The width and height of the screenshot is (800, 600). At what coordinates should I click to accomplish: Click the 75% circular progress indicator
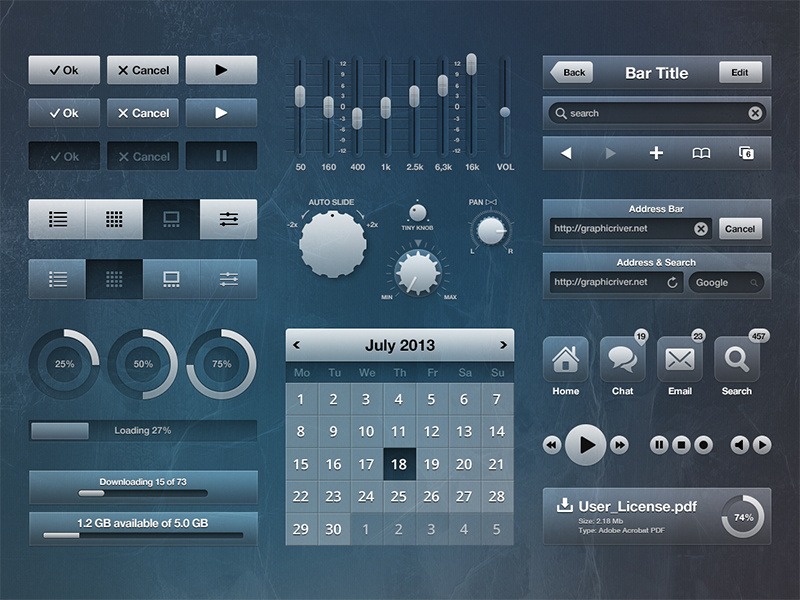tap(221, 364)
